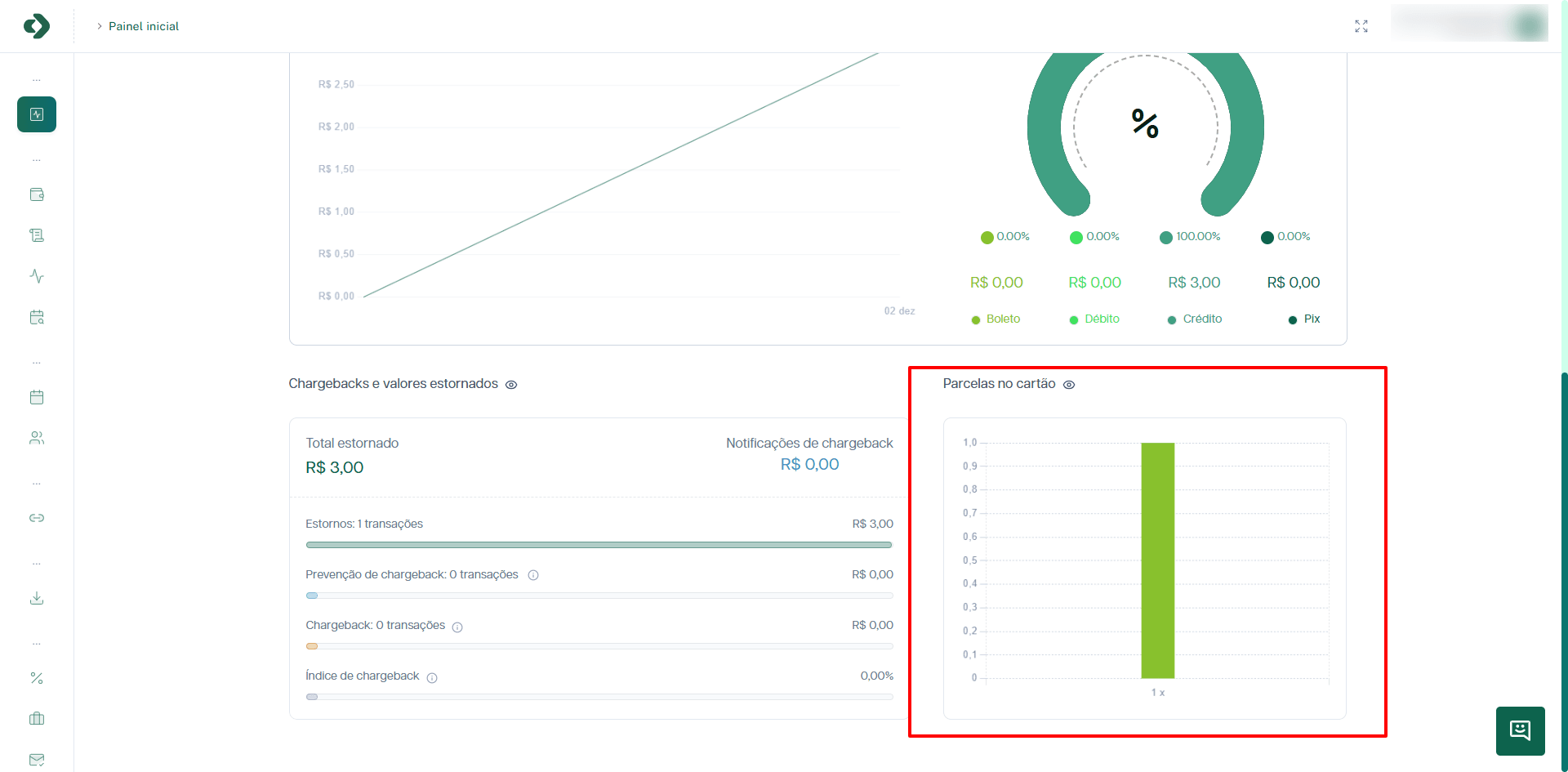Open the activity pulse icon in sidebar
The image size is (1568, 772).
click(x=37, y=276)
